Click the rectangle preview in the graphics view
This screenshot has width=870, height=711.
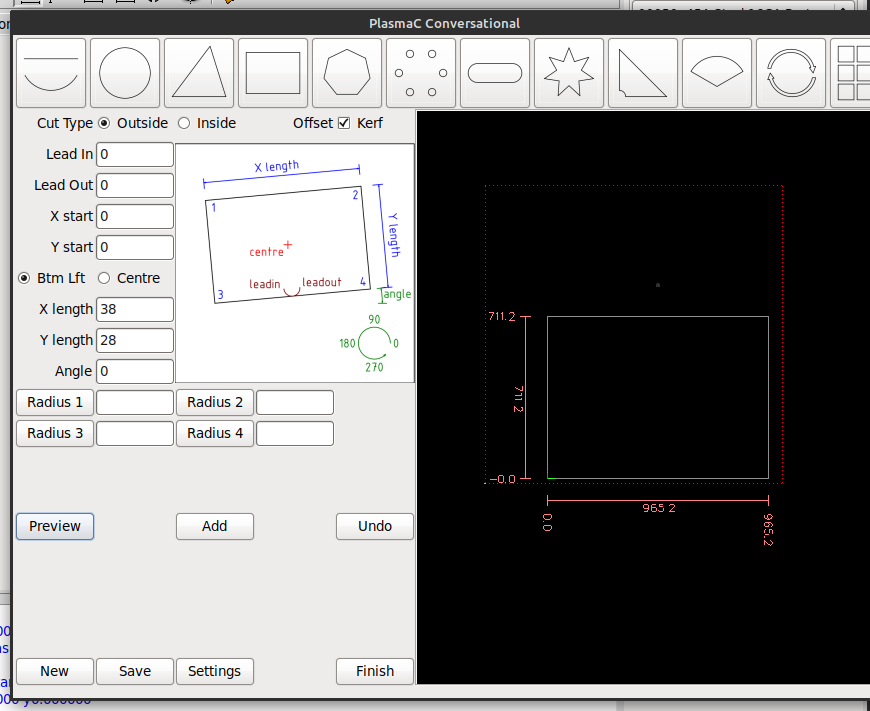[x=657, y=397]
